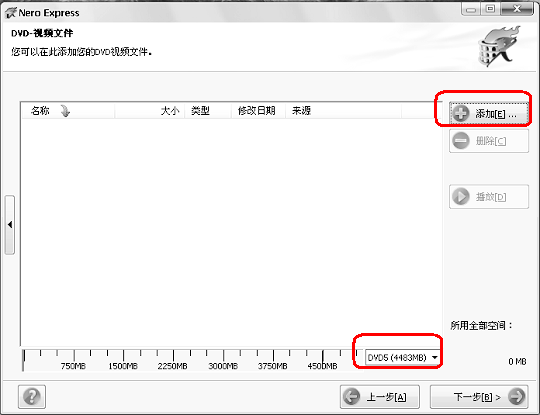Click the forward arrow icon for next step
The image size is (540, 415).
pos(517,396)
